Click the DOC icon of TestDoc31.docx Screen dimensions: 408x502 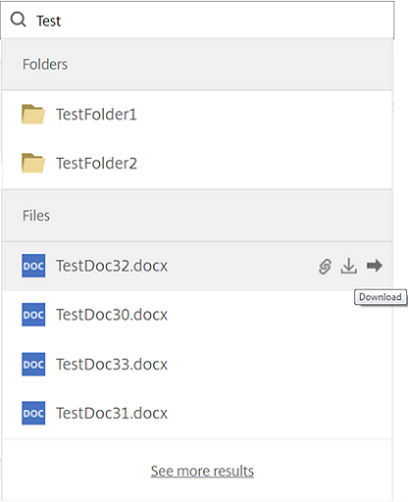tap(33, 413)
